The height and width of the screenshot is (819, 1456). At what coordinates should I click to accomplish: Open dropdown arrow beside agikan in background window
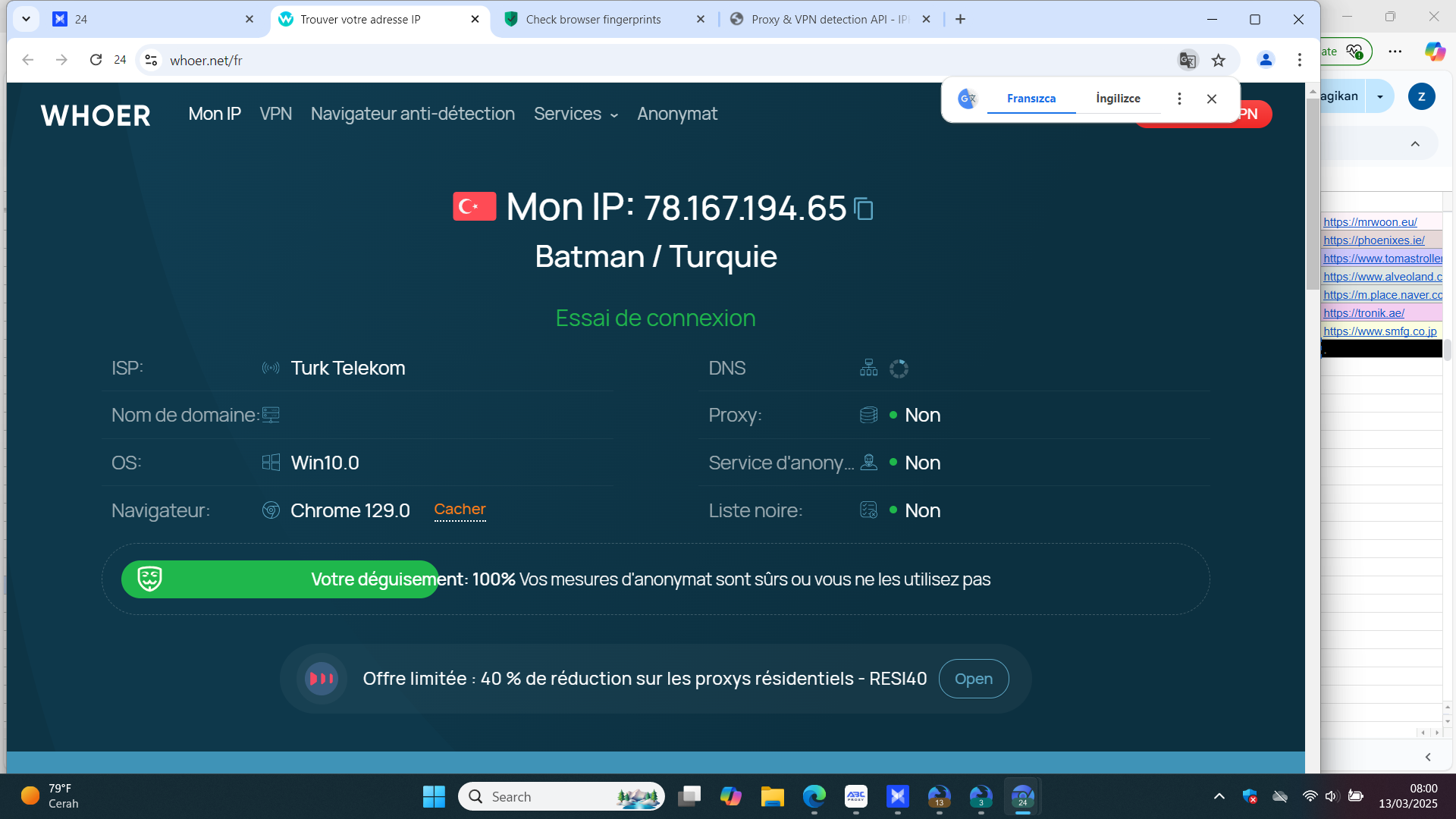(x=1380, y=96)
